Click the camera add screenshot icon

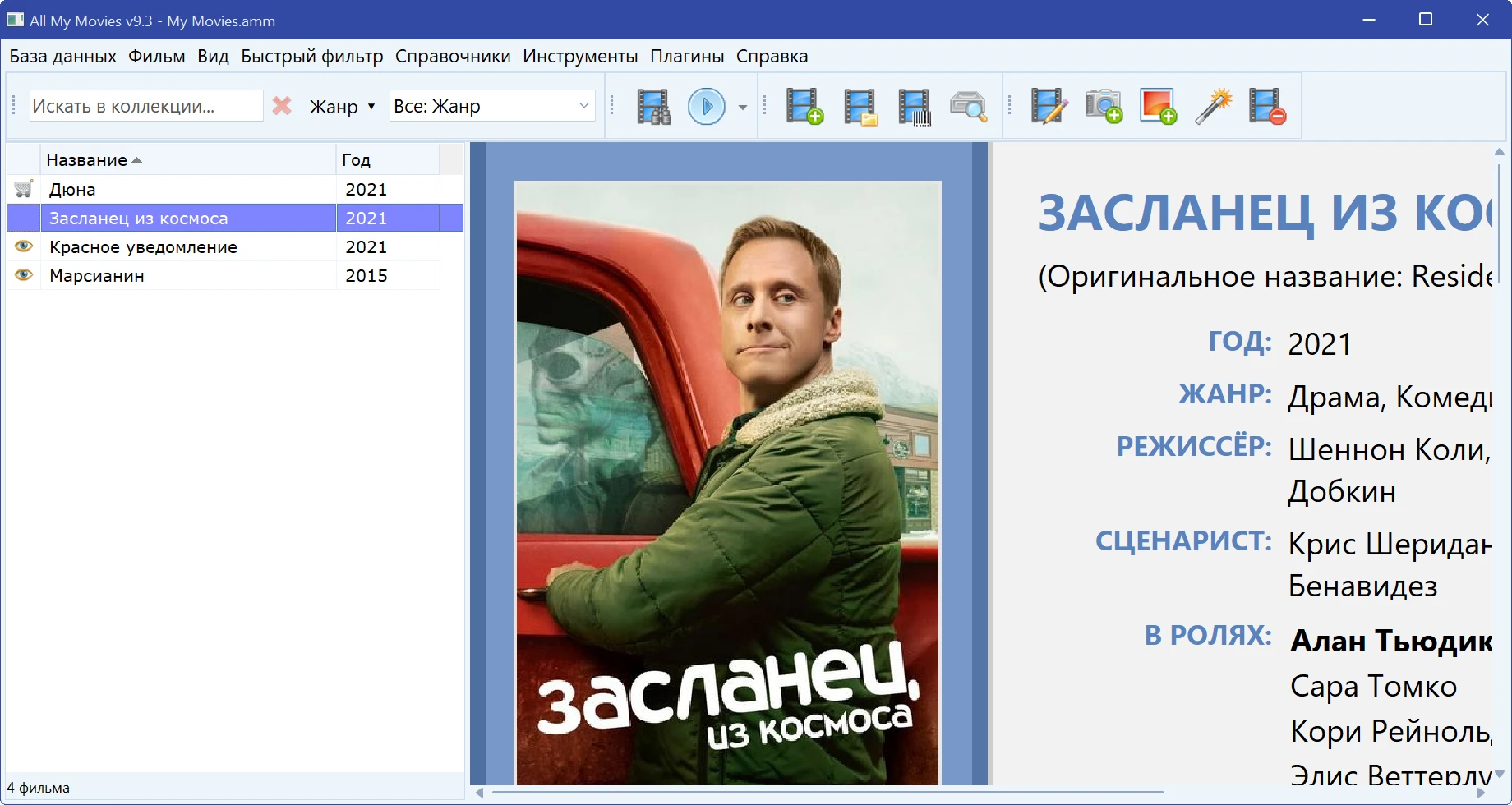[1104, 107]
